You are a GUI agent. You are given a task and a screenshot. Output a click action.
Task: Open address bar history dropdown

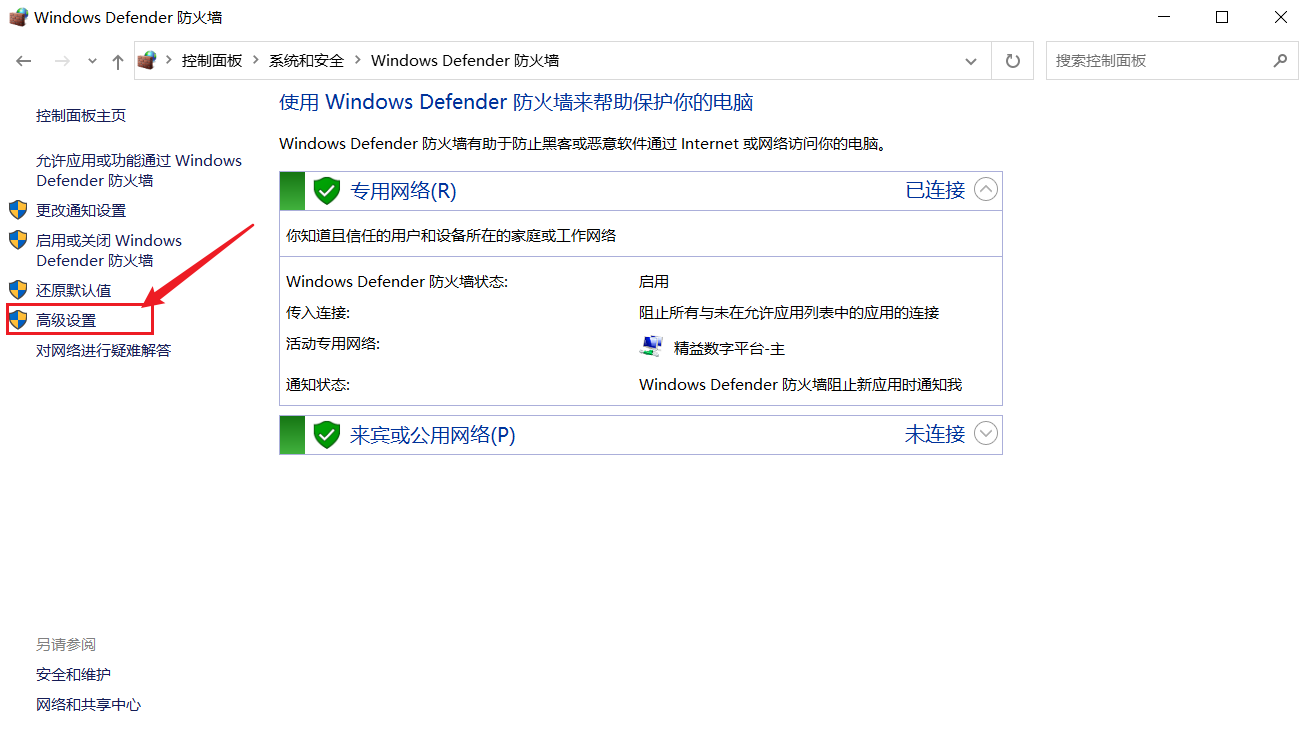(971, 61)
